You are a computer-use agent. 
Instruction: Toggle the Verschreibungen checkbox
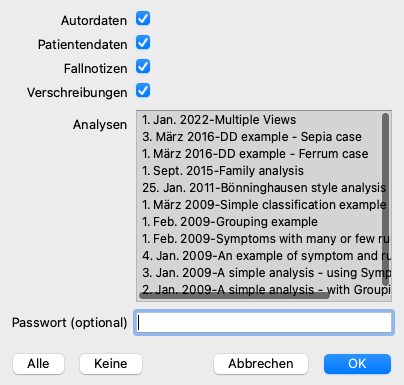[143, 91]
